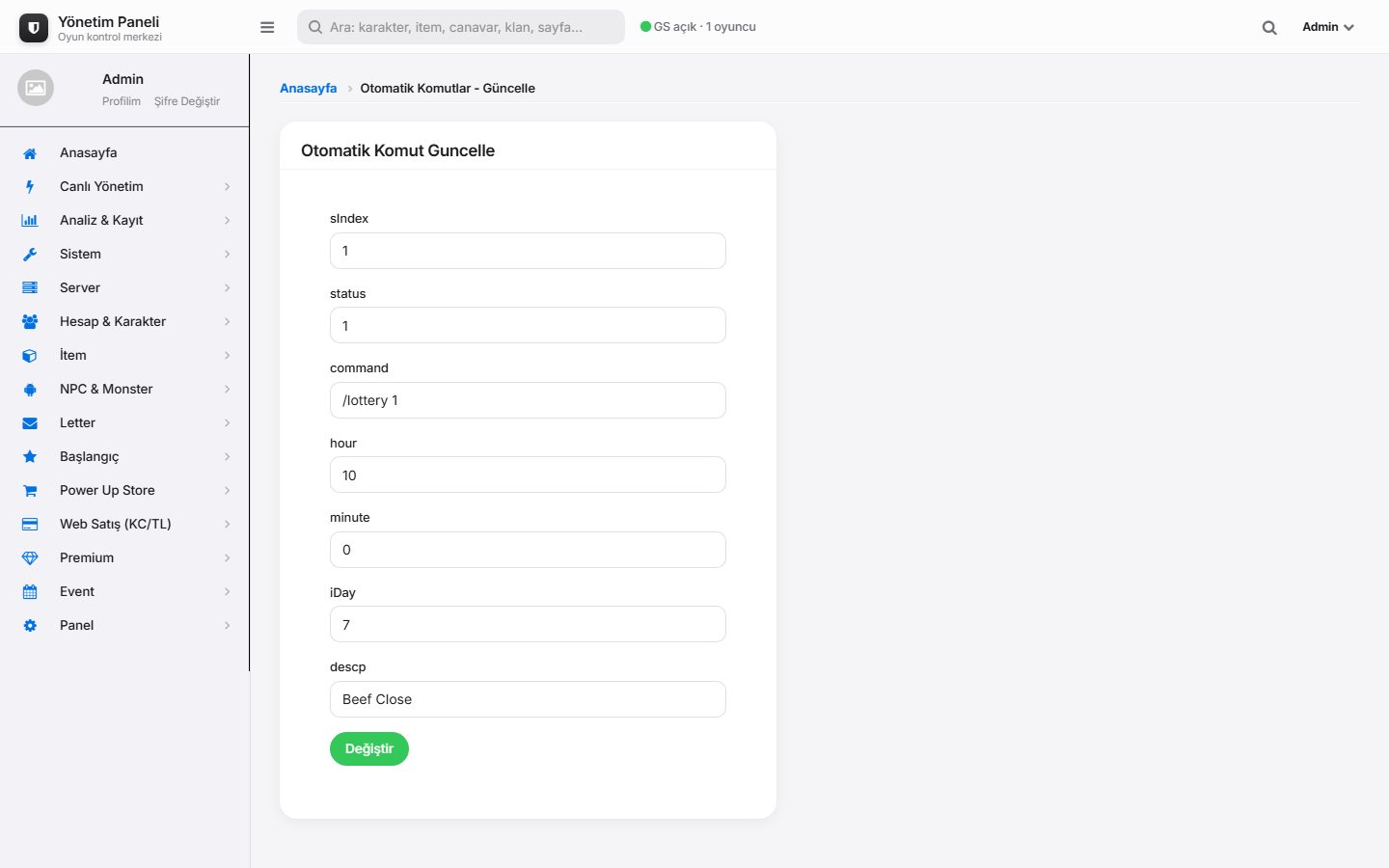
Task: Open the Admin user dropdown
Action: tap(1328, 27)
